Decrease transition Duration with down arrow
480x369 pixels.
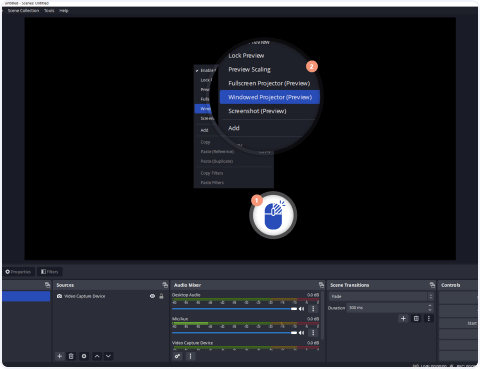[430, 310]
